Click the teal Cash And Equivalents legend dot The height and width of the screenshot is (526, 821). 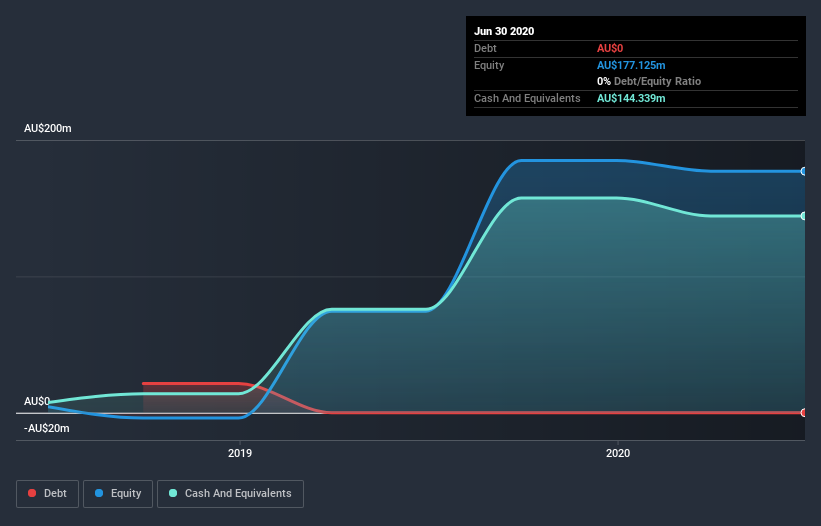pyautogui.click(x=173, y=493)
